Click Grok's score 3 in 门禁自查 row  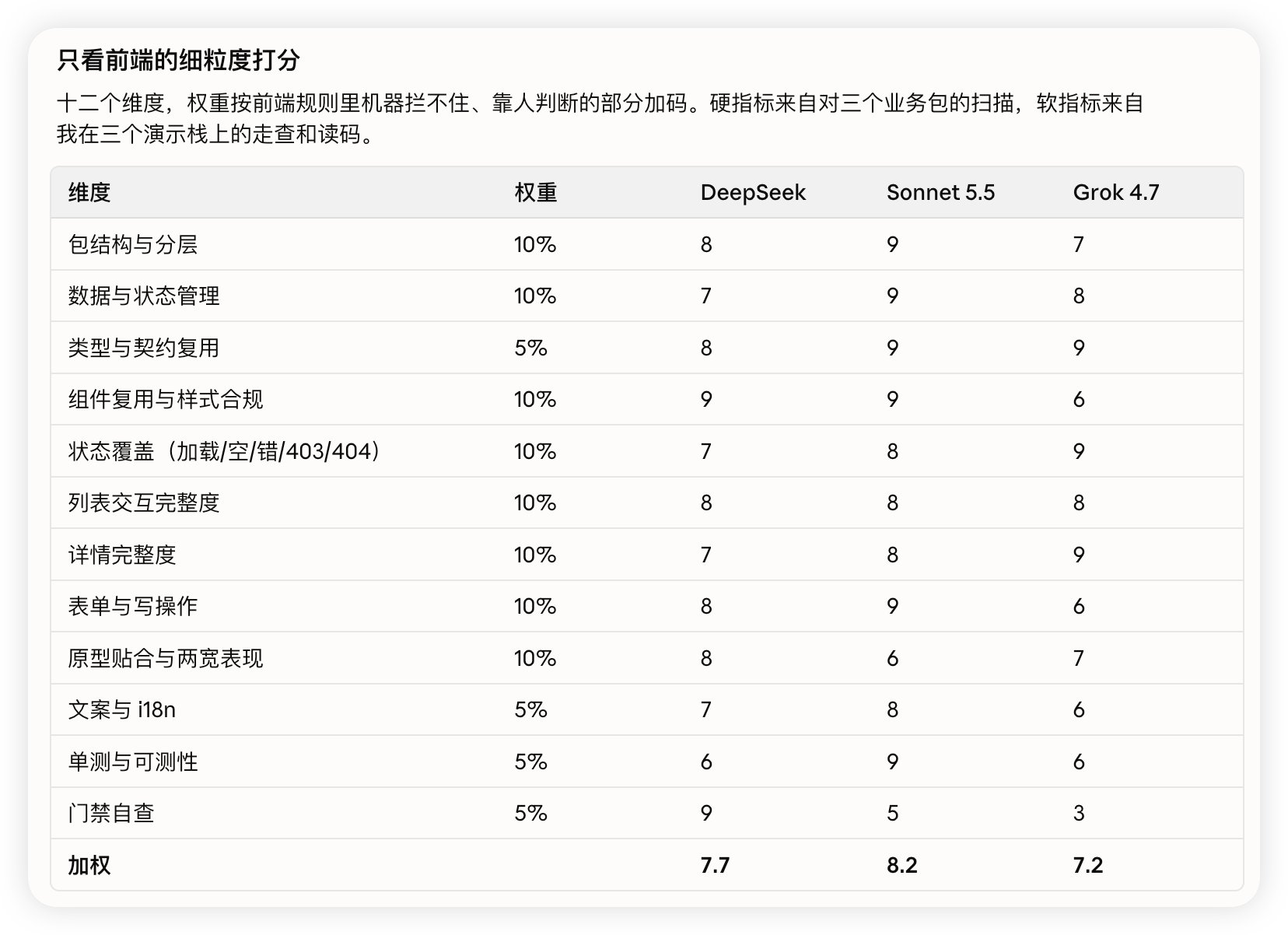click(1079, 813)
